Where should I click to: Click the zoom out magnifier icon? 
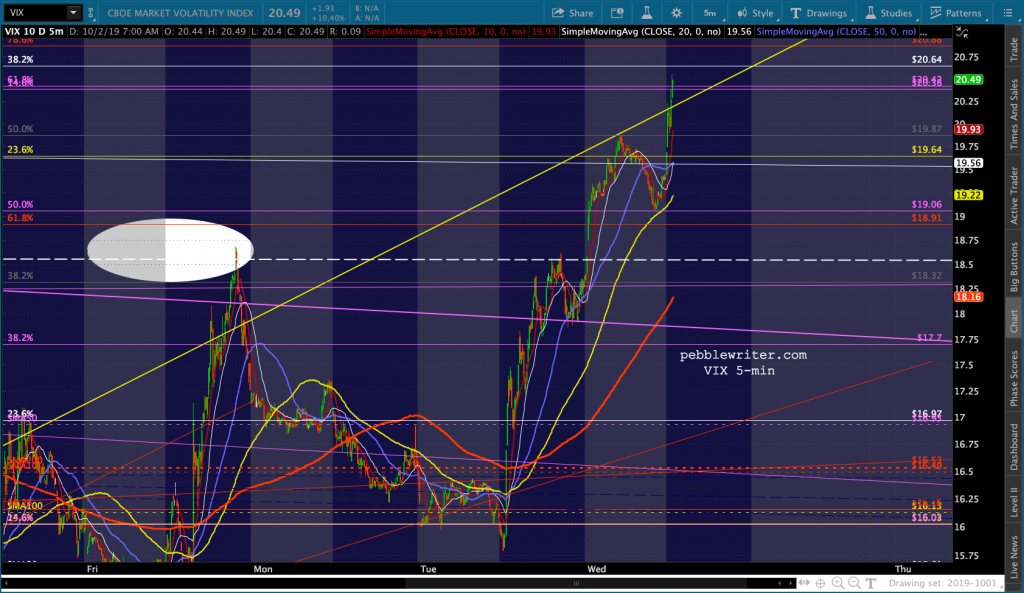tap(854, 583)
